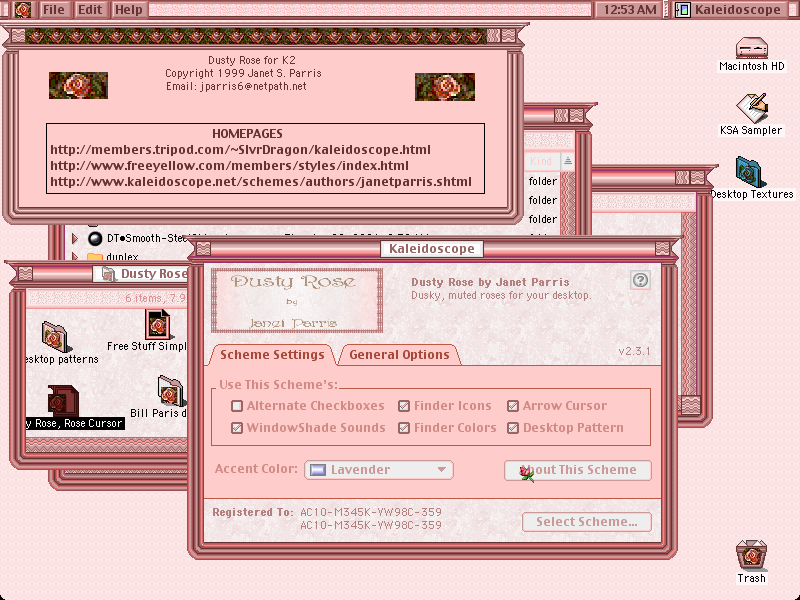Click the Kaleidoscope window close box
Screen dimensions: 800x600
[x=203, y=248]
